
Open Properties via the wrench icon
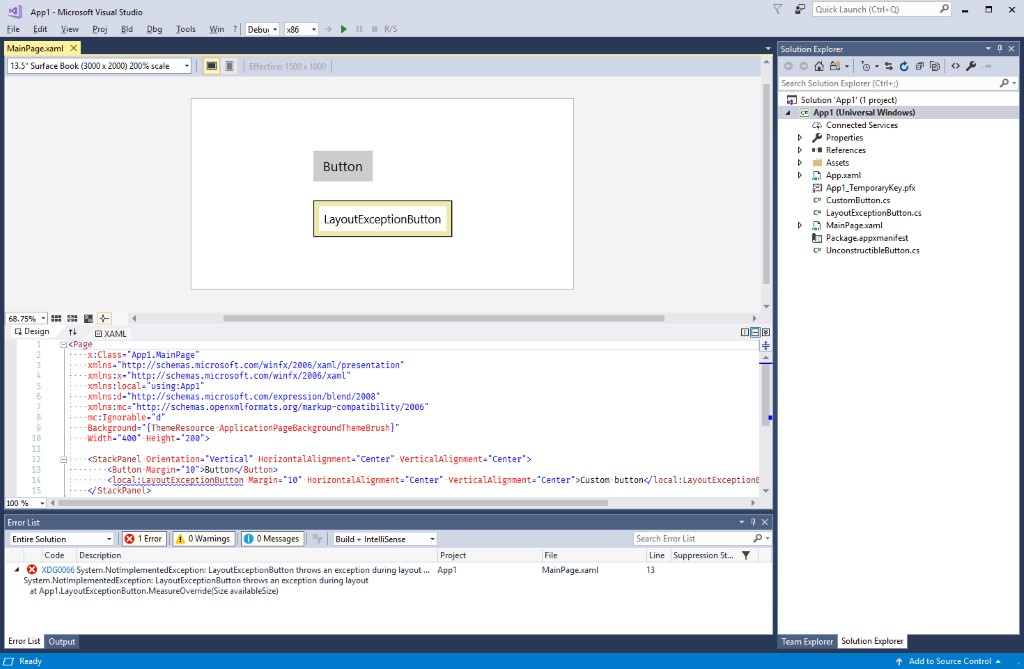(x=971, y=66)
